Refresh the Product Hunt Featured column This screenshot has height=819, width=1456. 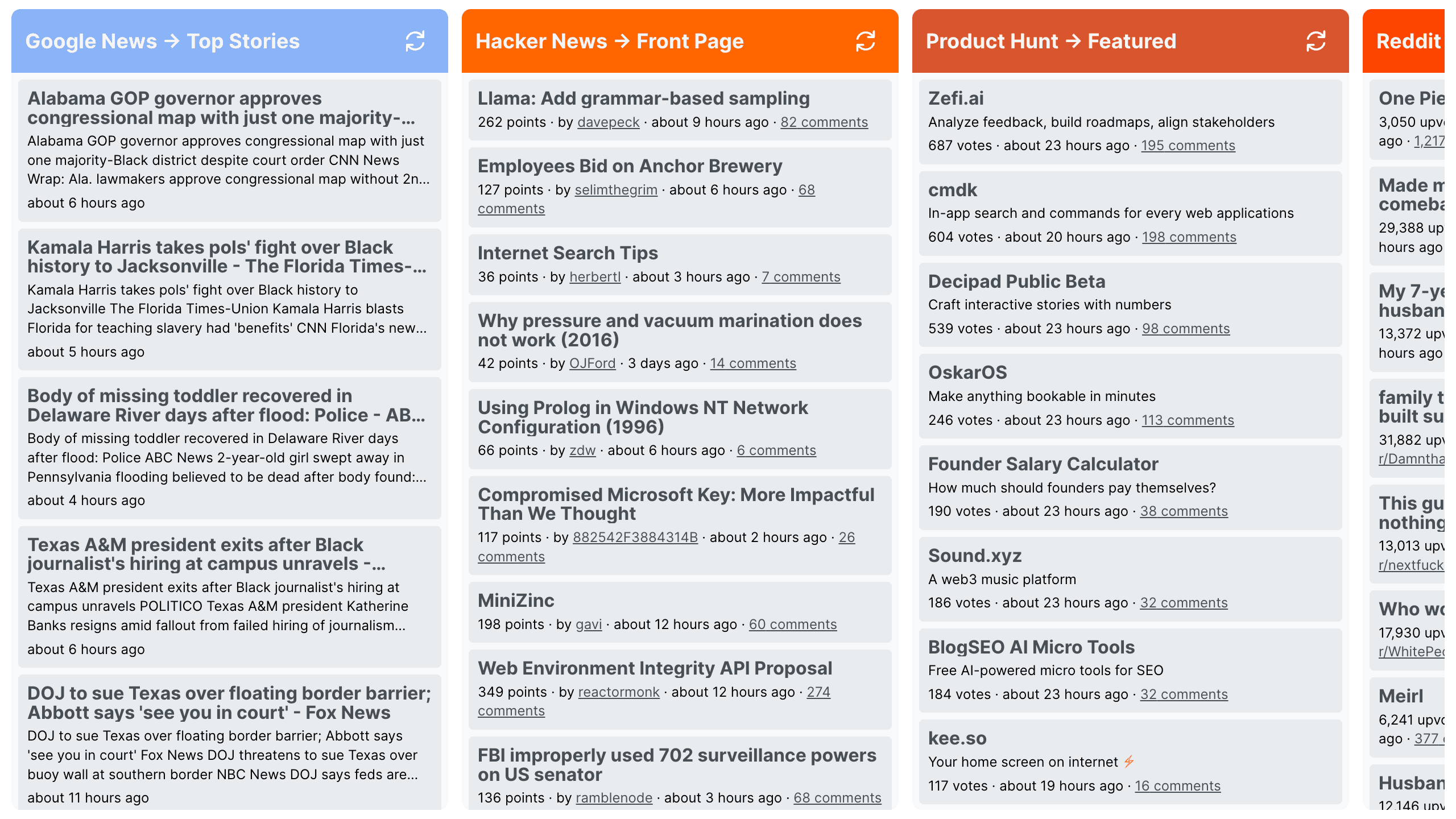point(1316,41)
